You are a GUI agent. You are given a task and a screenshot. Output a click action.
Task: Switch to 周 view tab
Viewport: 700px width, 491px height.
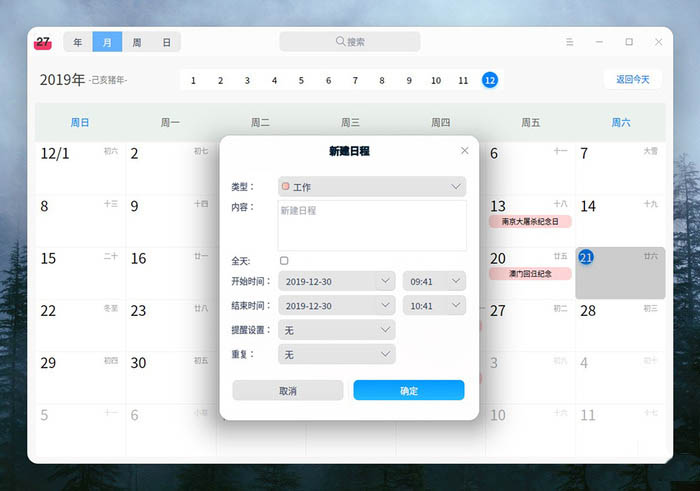point(137,42)
